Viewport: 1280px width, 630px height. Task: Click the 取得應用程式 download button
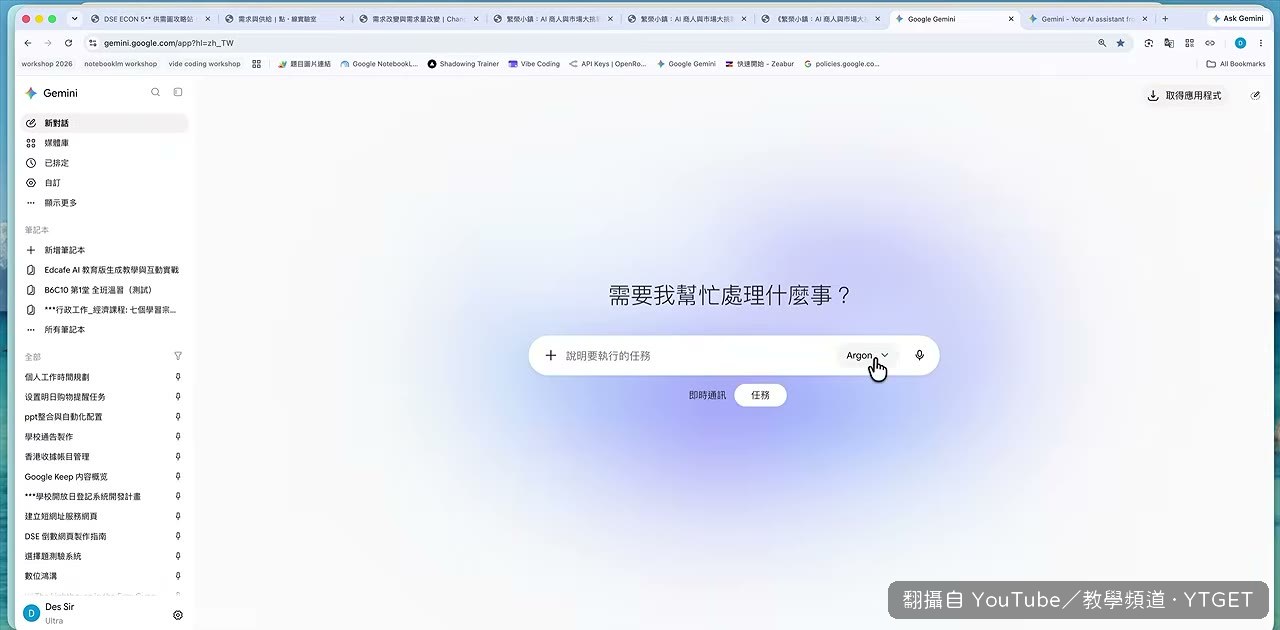[x=1185, y=95]
